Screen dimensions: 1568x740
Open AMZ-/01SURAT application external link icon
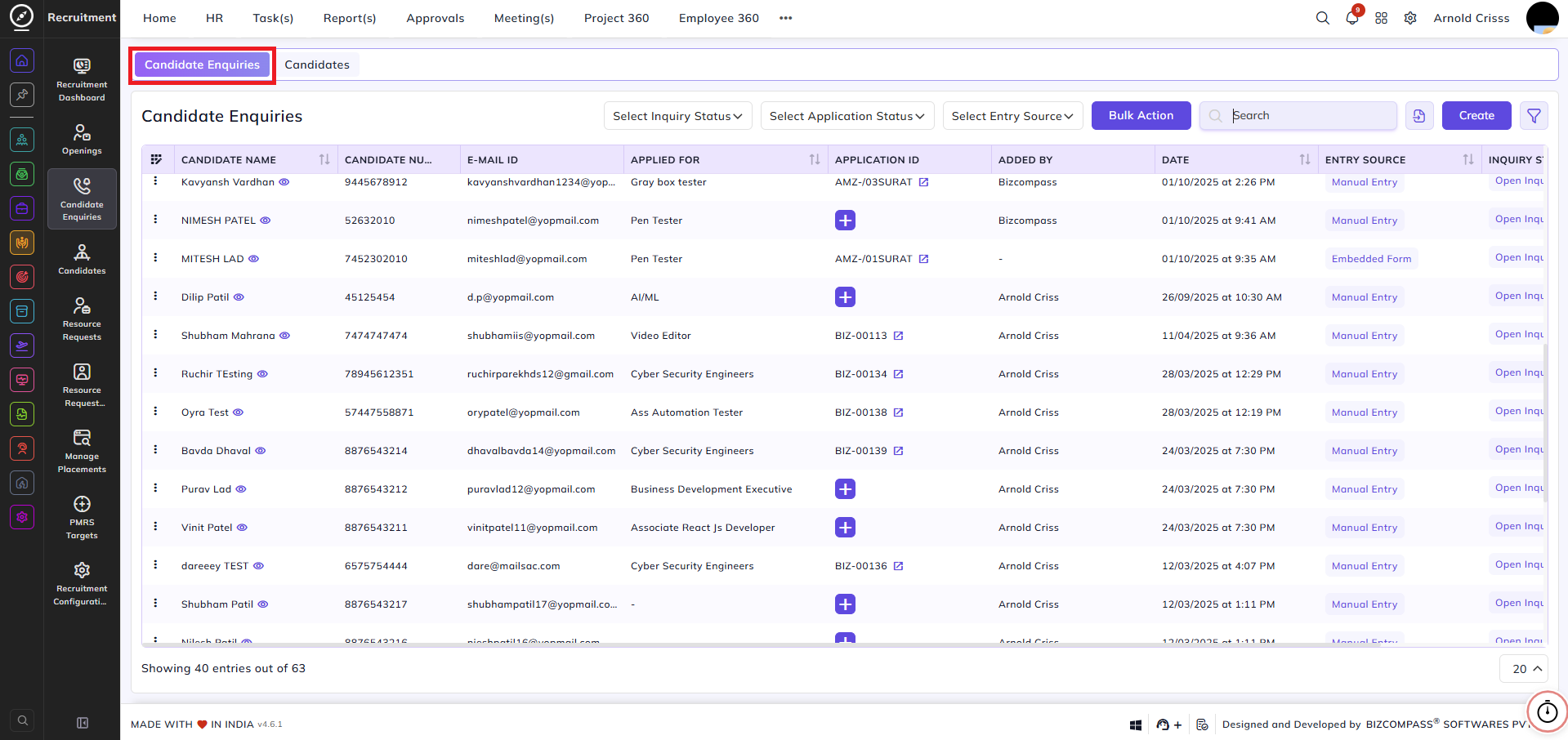click(x=923, y=259)
